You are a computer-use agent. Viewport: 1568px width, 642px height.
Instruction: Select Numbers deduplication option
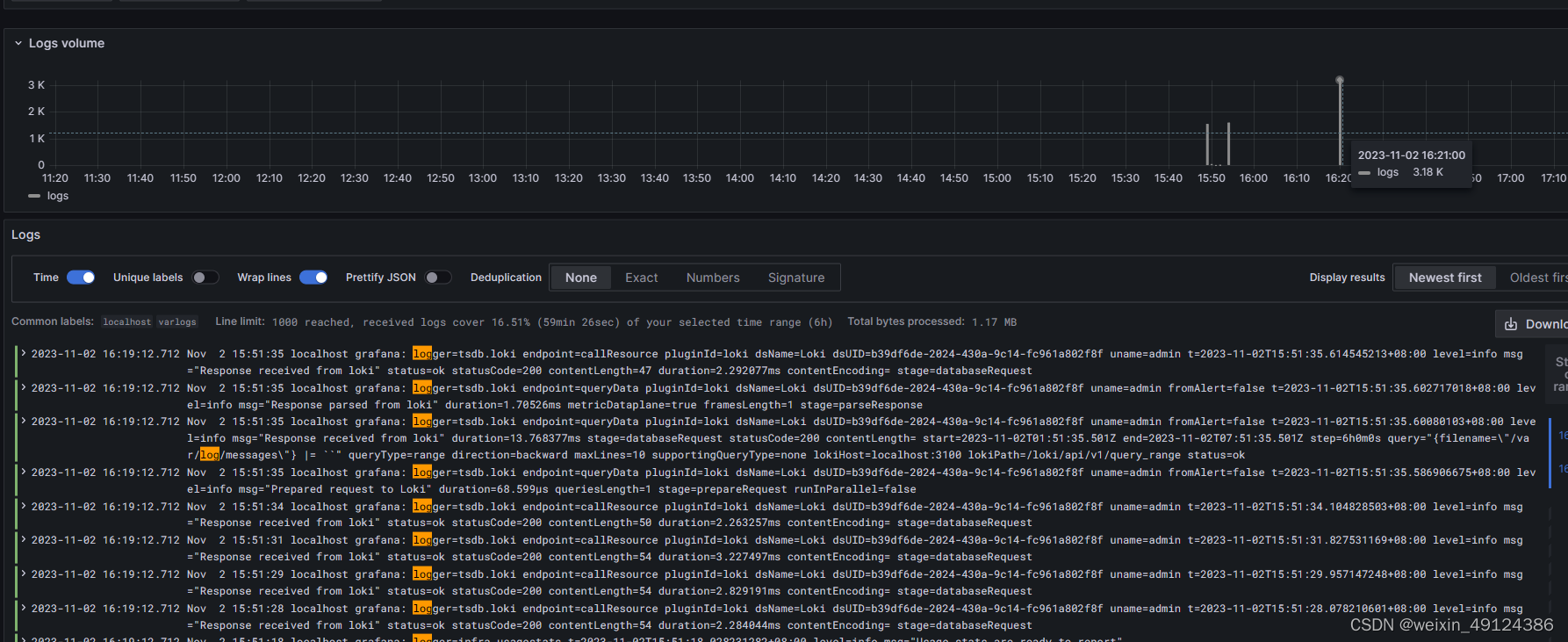pyautogui.click(x=713, y=278)
